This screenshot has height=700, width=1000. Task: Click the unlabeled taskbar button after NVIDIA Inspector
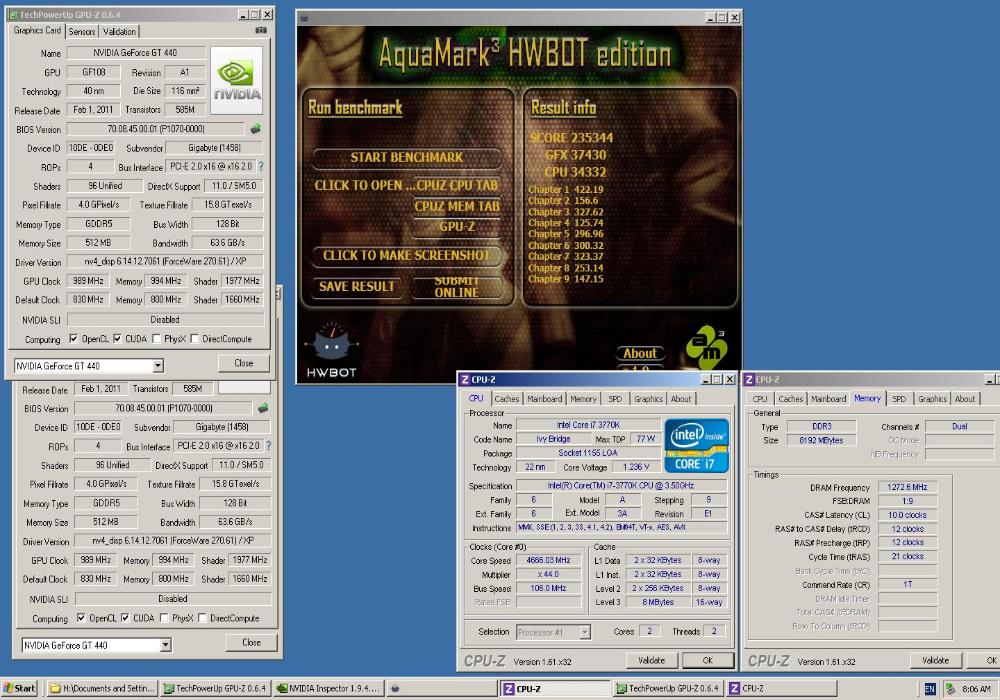click(x=441, y=689)
